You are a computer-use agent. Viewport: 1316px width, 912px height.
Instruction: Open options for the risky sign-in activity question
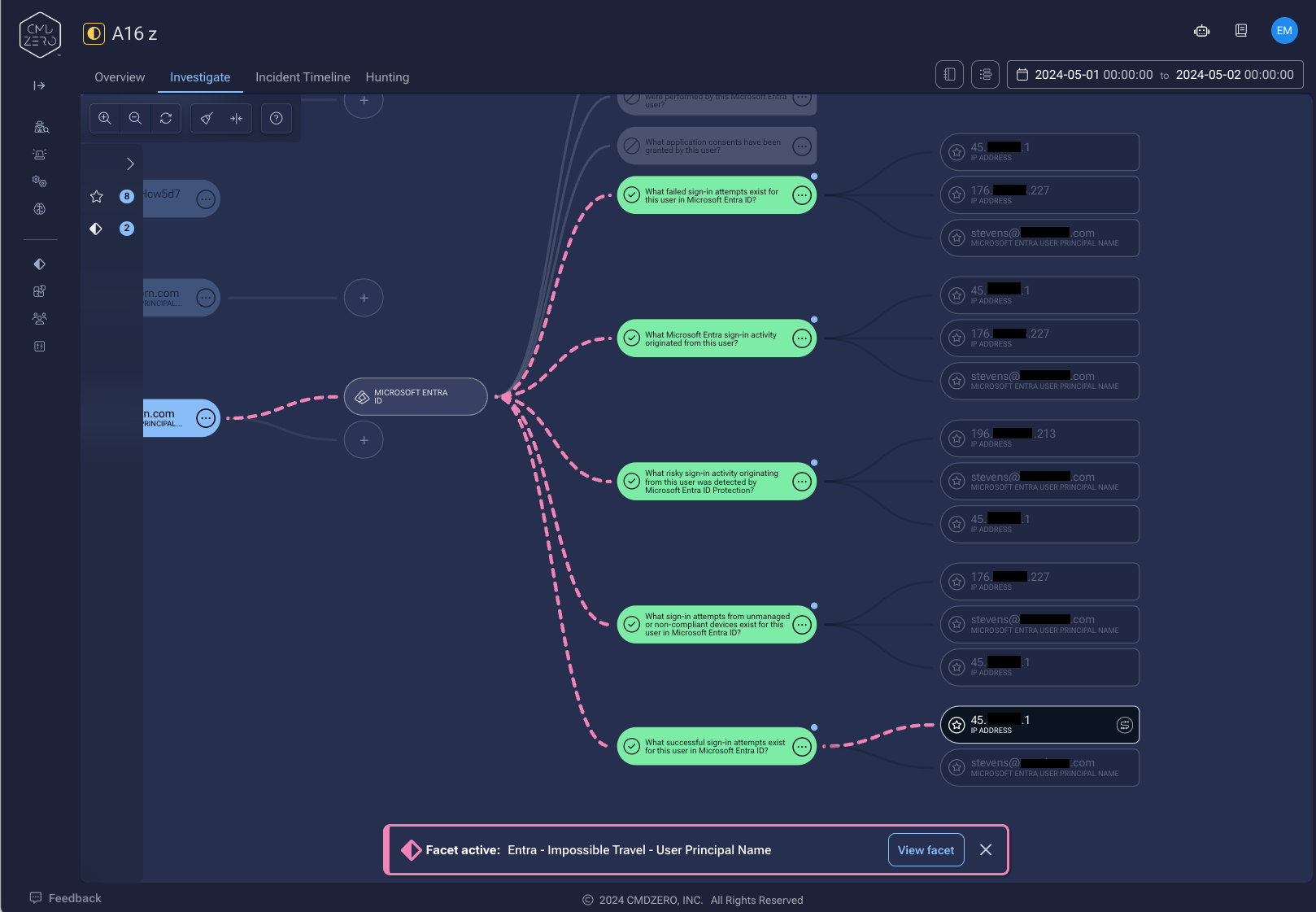point(802,482)
